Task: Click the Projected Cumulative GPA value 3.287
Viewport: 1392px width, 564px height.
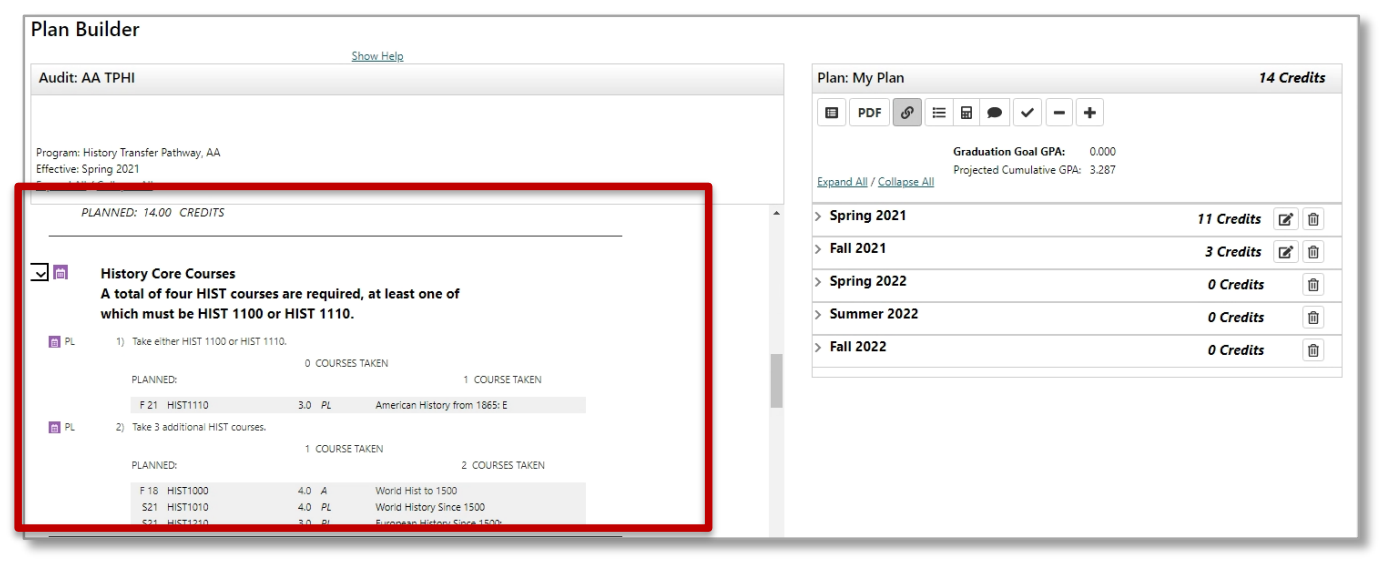Action: click(x=1102, y=169)
